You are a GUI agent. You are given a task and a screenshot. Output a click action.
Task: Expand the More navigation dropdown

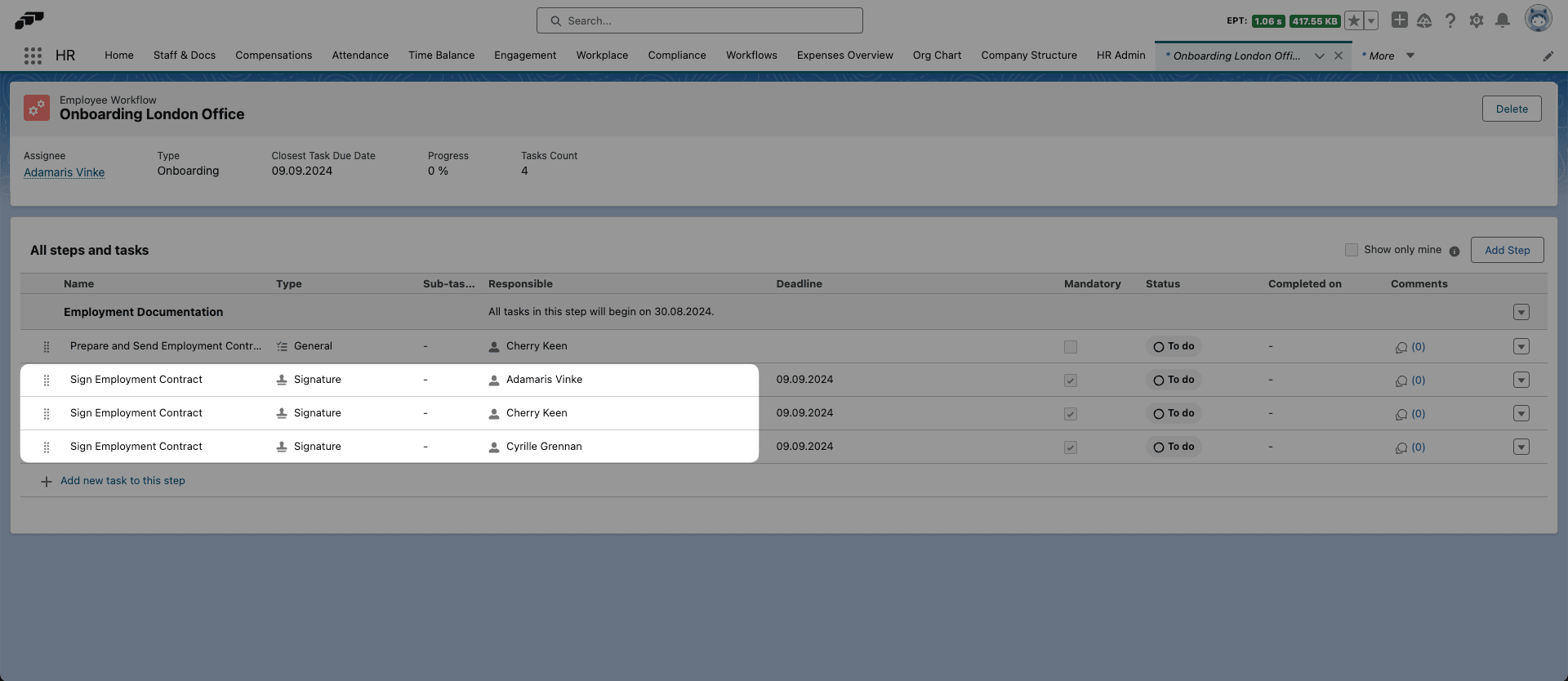tap(1410, 56)
